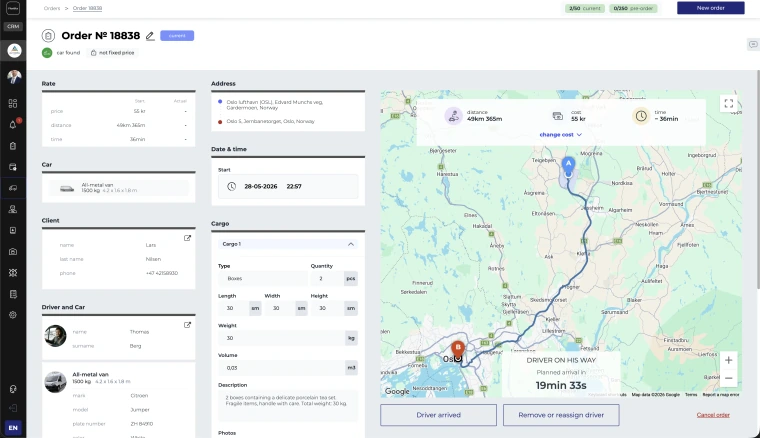
Task: Expand the change cost dropdown
Action: pyautogui.click(x=561, y=135)
